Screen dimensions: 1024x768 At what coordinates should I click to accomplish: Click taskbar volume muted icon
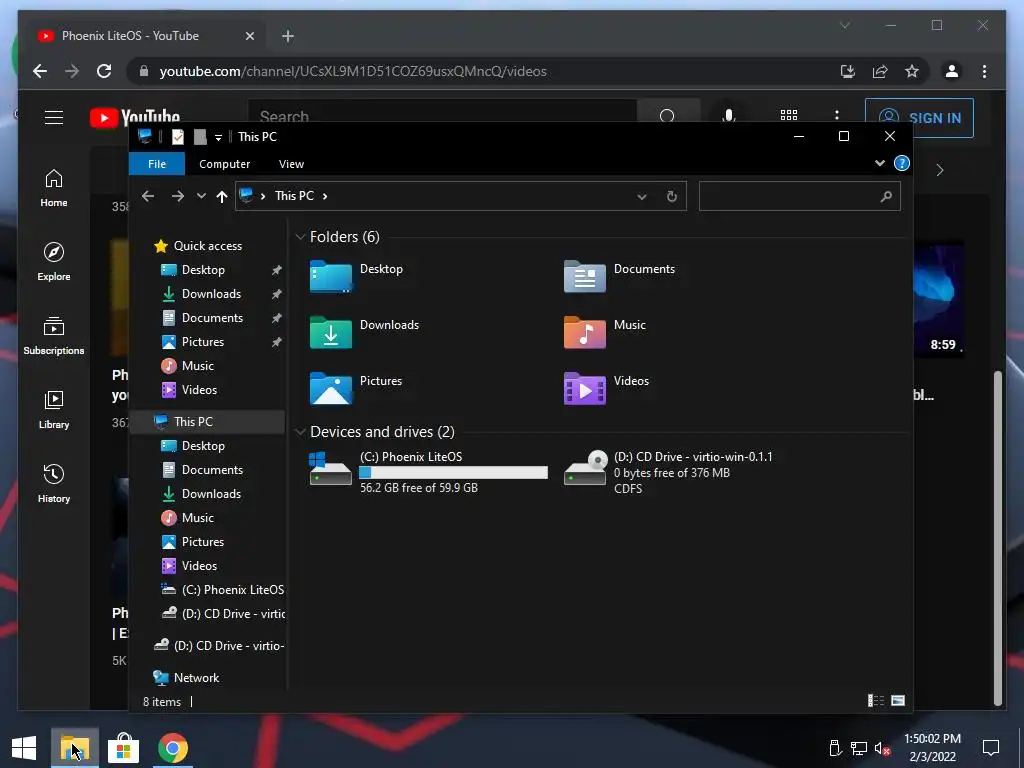(882, 748)
